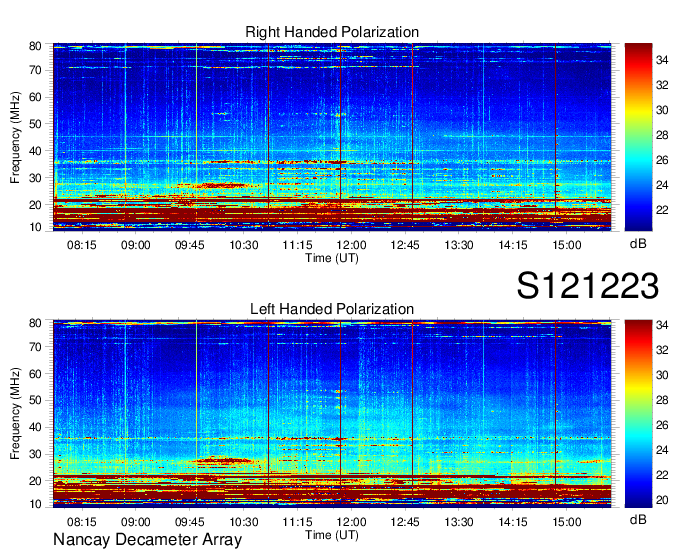Click the 22 value on the top color bar
The height and width of the screenshot is (552, 680).
662,210
